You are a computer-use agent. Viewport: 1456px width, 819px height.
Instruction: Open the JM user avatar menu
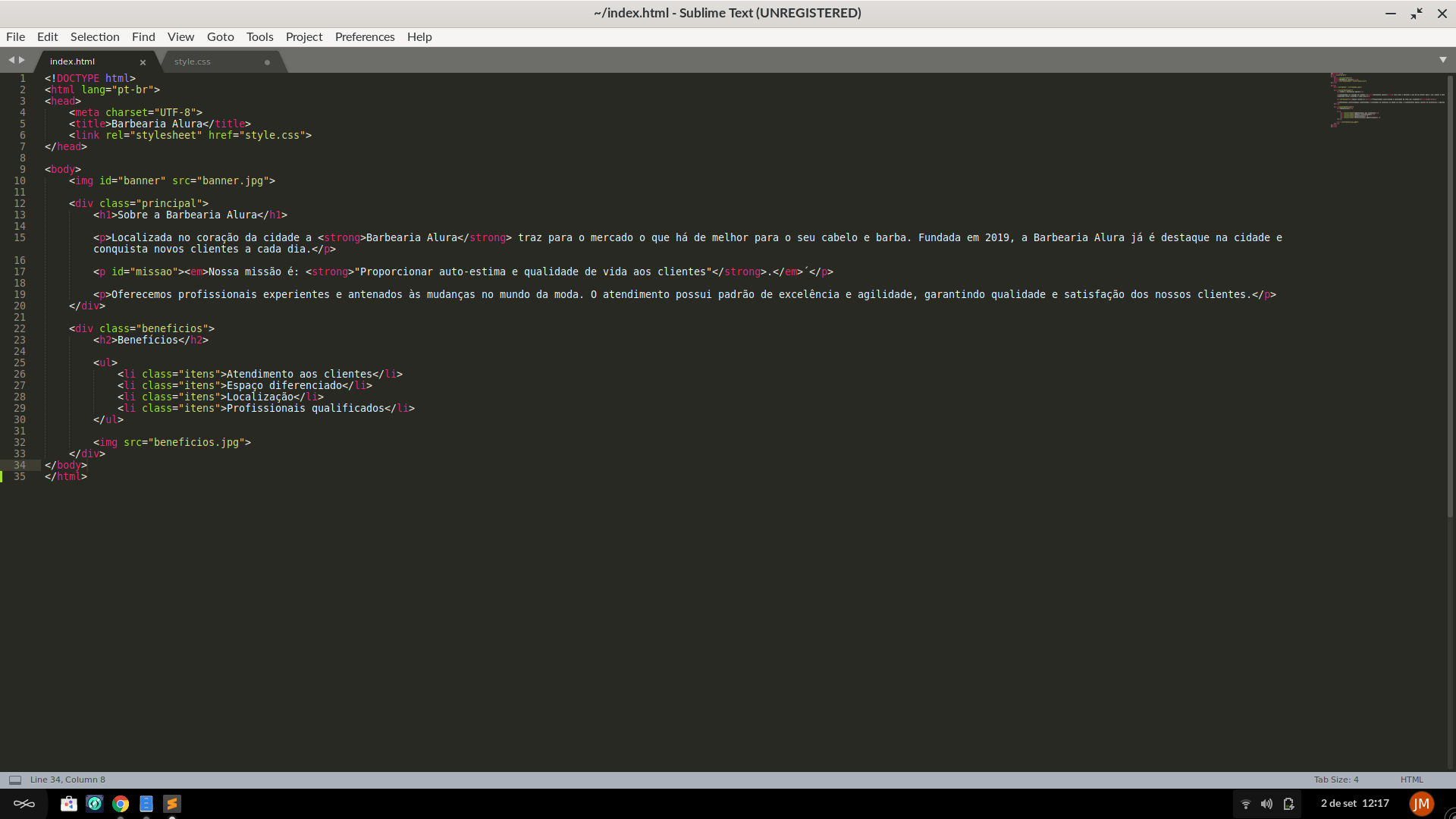coord(1421,804)
